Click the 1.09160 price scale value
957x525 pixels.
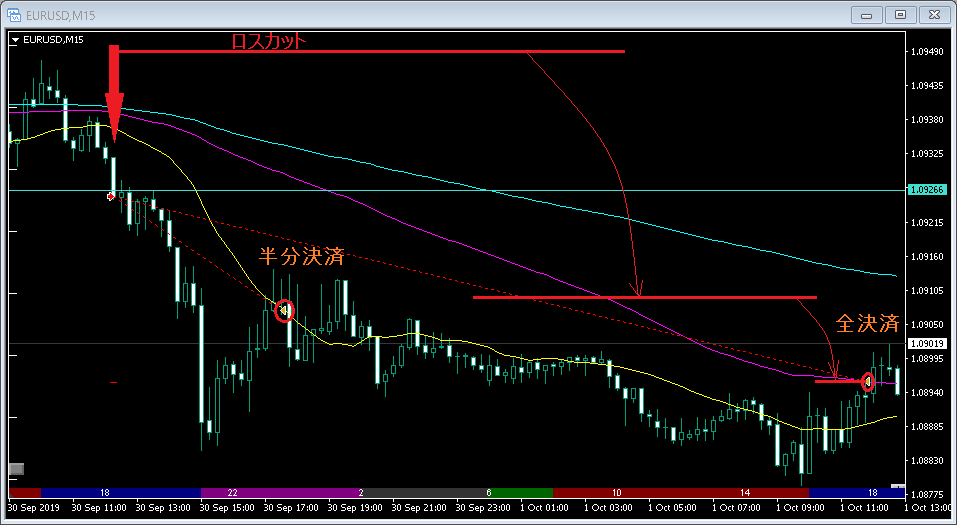(x=926, y=256)
